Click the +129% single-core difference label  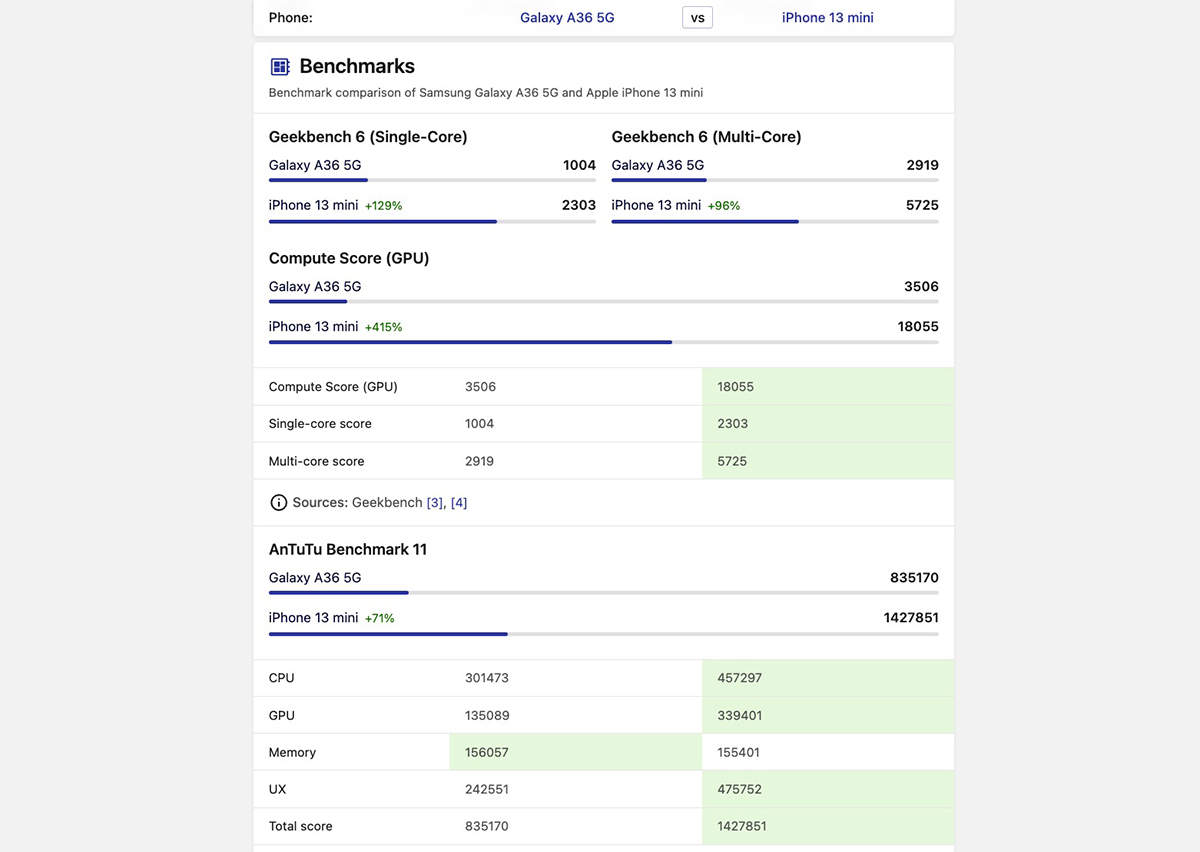(x=383, y=206)
